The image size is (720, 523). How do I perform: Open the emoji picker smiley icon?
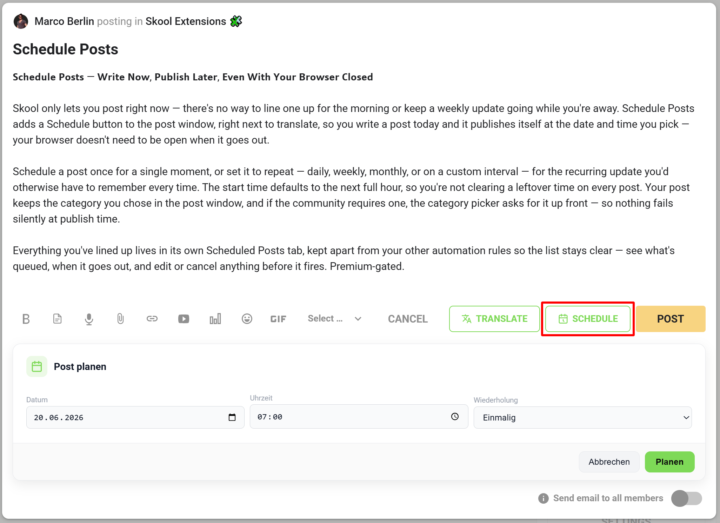247,319
